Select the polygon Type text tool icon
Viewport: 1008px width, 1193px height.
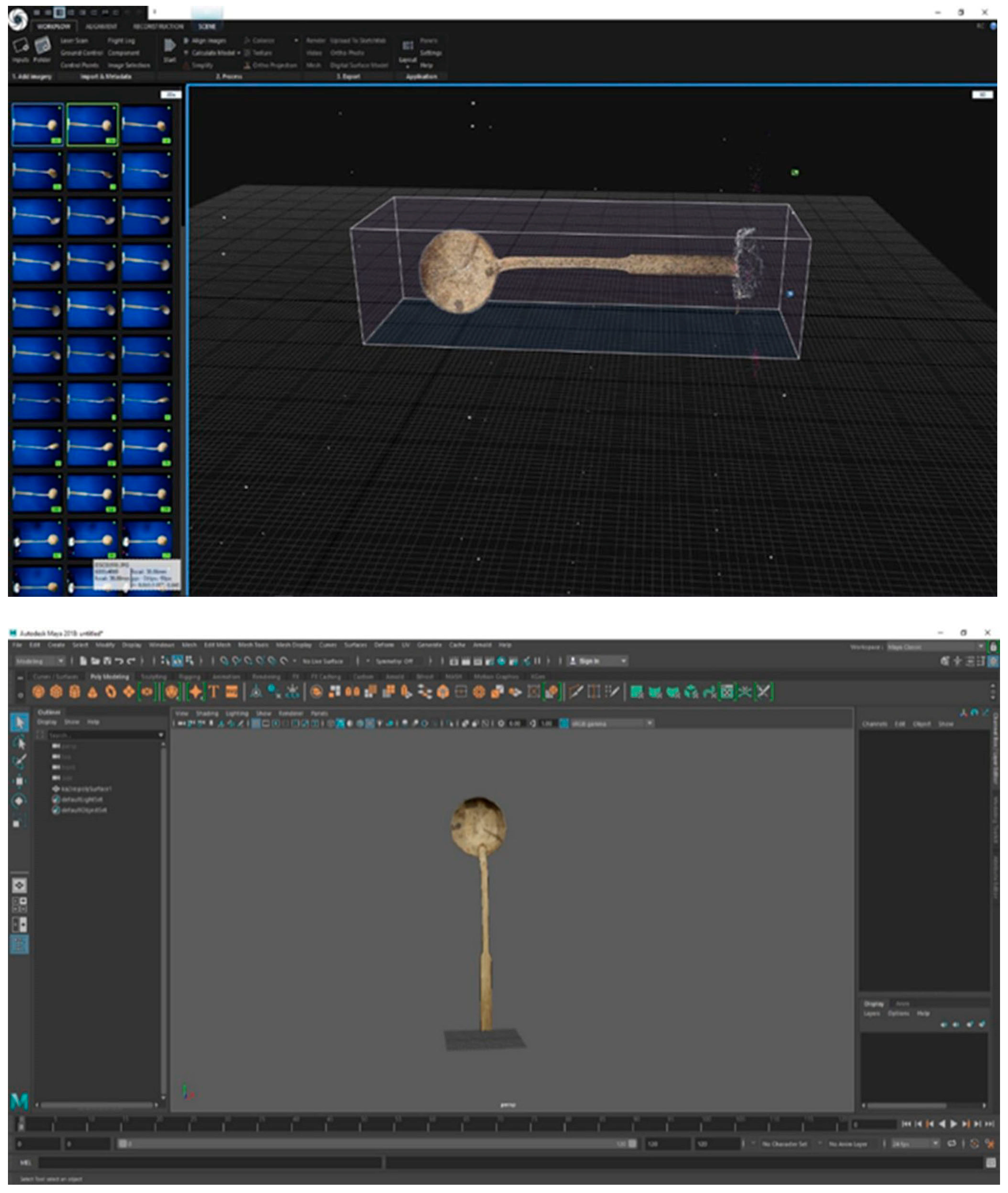pyautogui.click(x=214, y=692)
